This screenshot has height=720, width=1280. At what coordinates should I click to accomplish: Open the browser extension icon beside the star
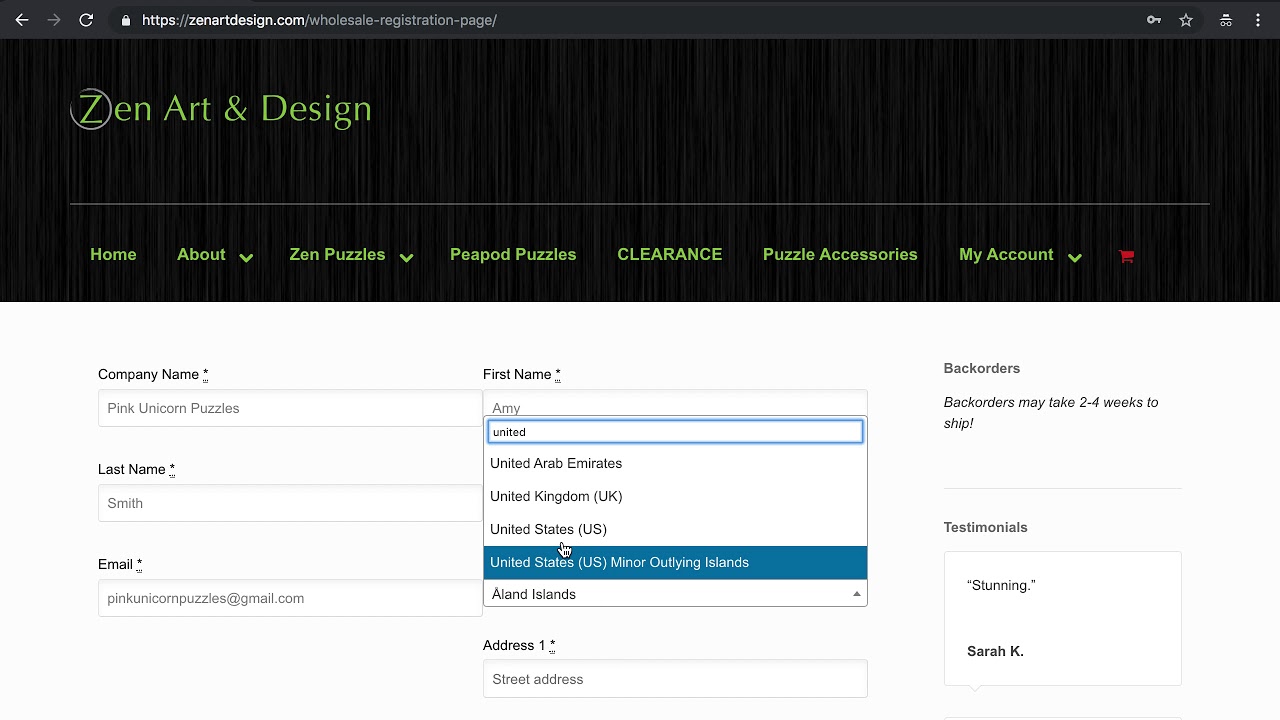pyautogui.click(x=1226, y=20)
